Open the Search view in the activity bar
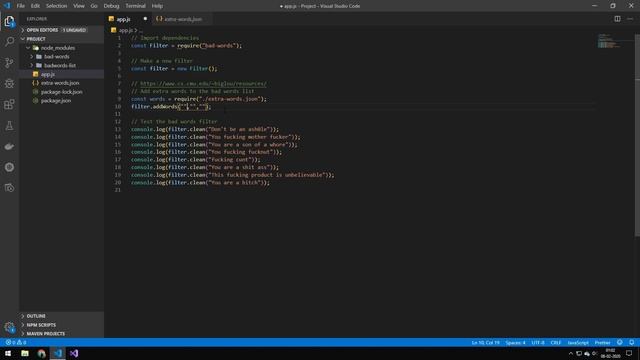640x360 pixels. [x=9, y=42]
